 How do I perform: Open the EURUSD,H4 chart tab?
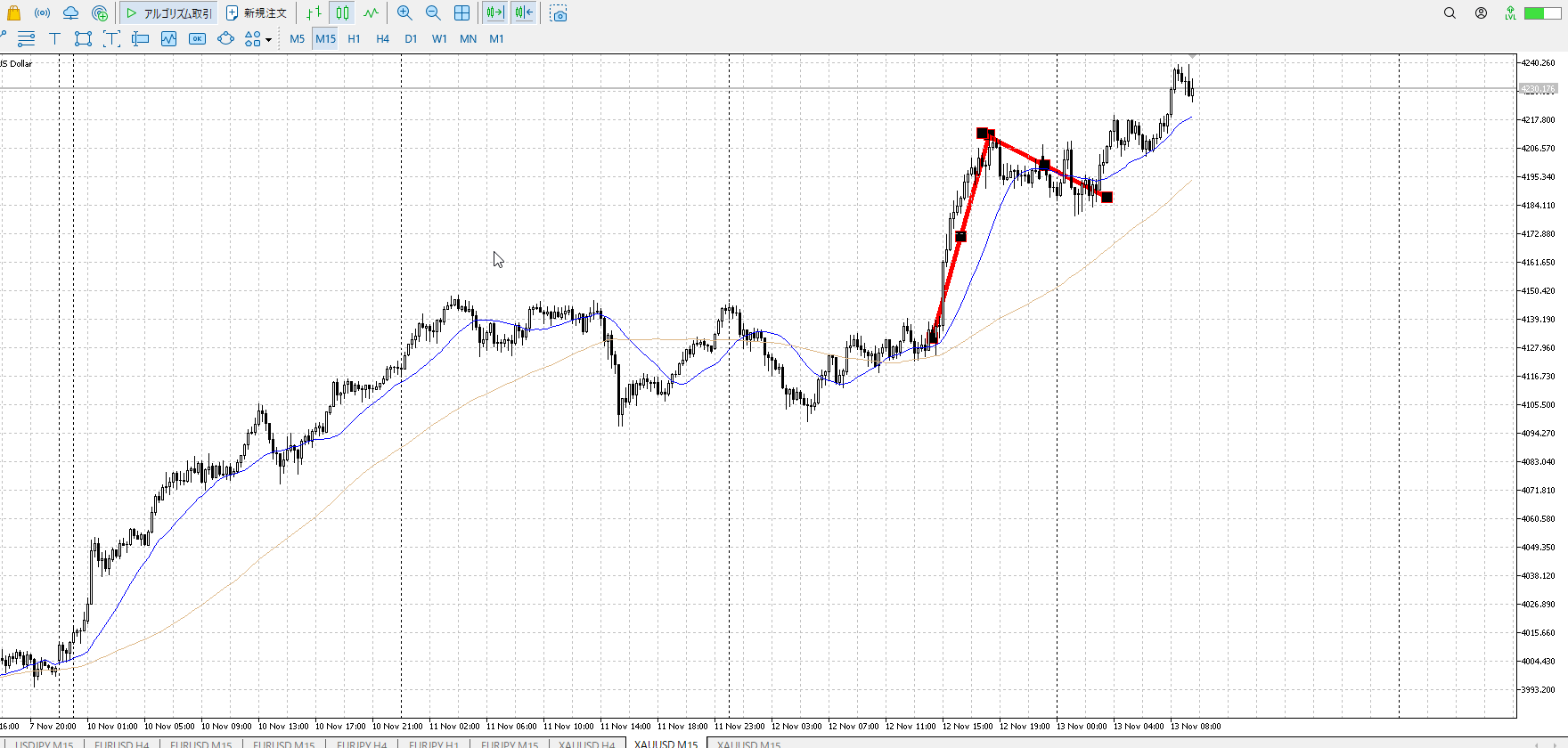click(x=121, y=744)
